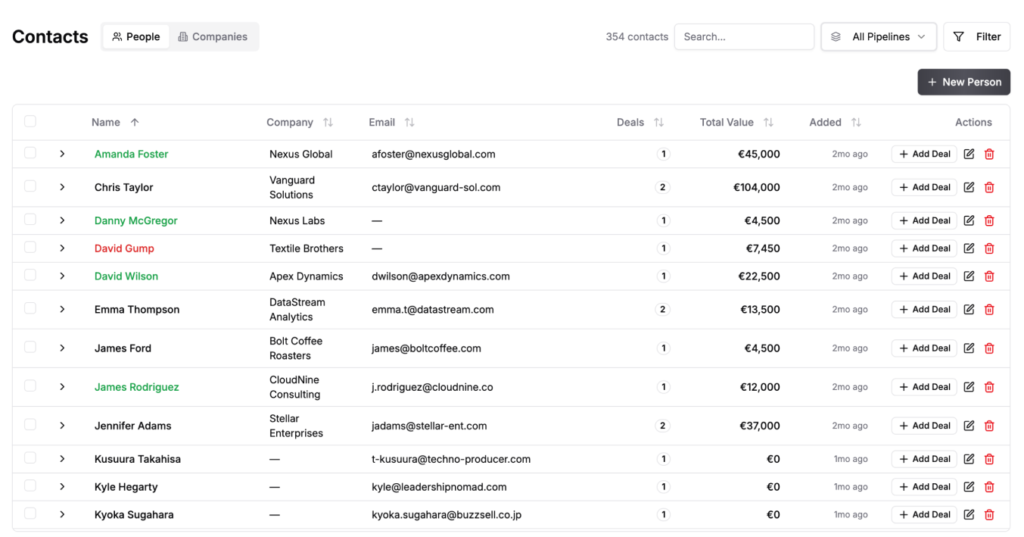1024x537 pixels.
Task: Add Deal for James Ford
Action: (x=924, y=348)
